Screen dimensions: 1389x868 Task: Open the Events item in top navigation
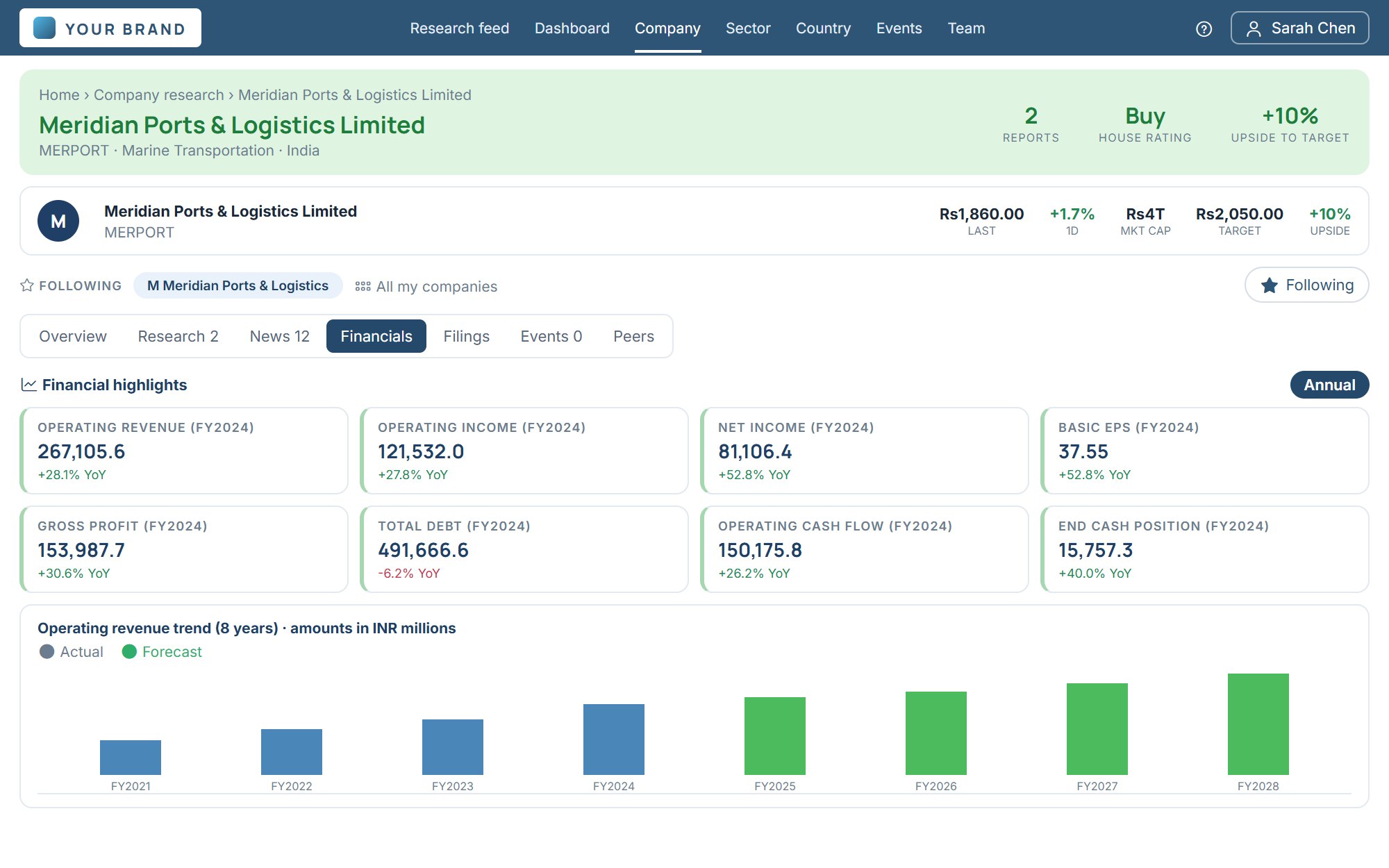click(x=899, y=28)
